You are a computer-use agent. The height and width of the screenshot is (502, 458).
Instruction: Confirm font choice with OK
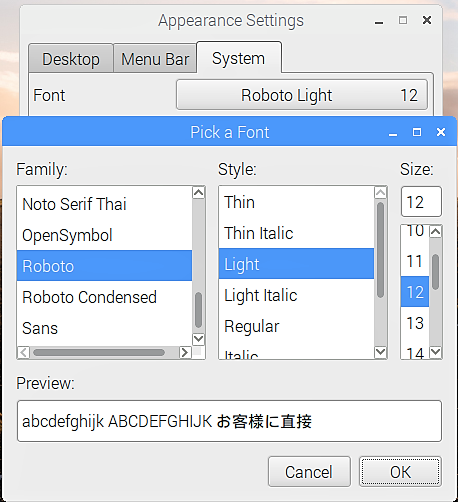(400, 472)
